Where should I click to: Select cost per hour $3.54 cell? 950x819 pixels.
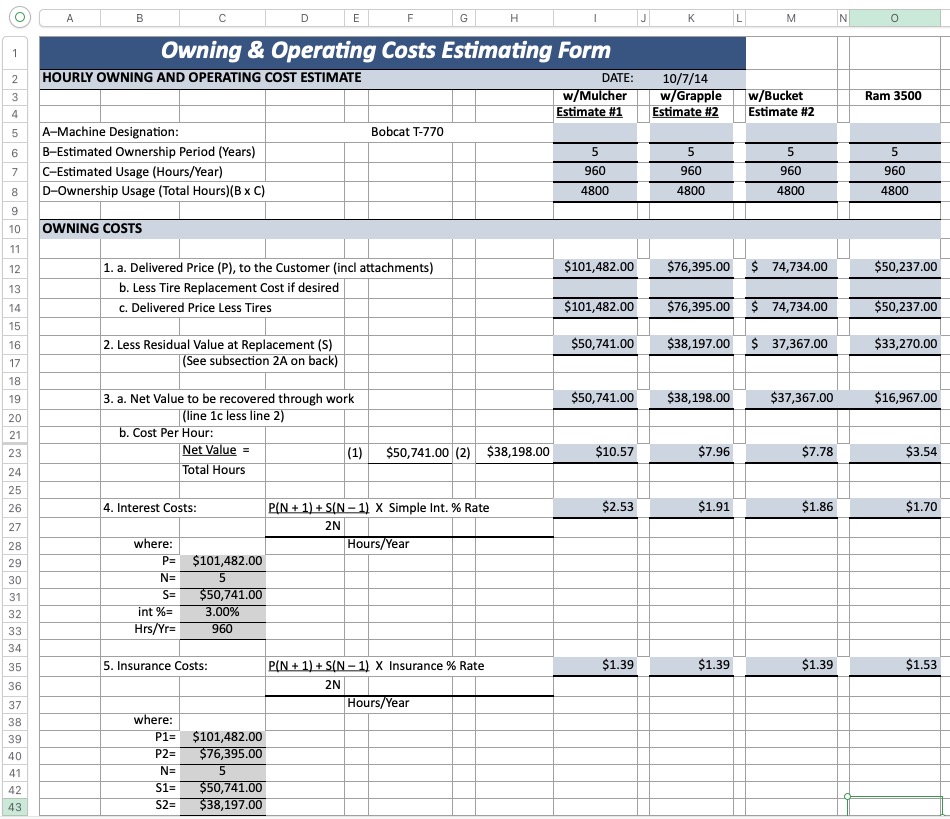(x=894, y=452)
